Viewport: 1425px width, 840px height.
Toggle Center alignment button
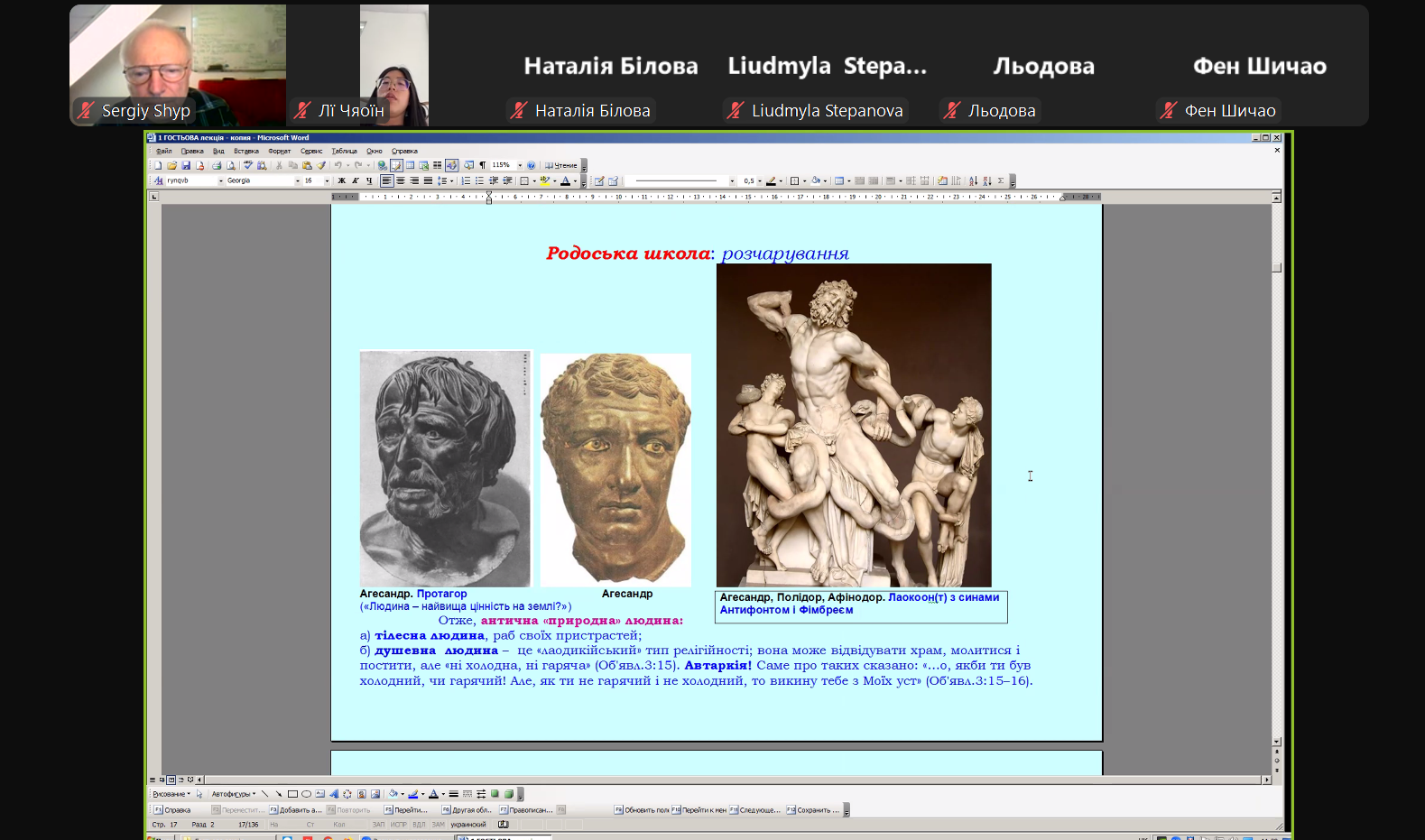coord(401,180)
